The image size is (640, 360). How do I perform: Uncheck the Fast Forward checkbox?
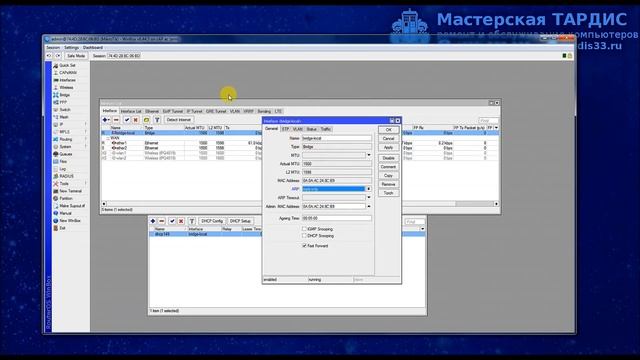coord(304,246)
